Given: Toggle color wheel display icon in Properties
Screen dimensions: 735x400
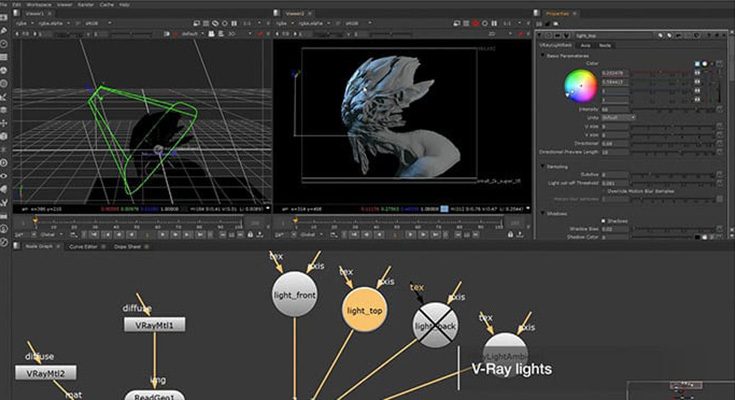Looking at the screenshot, I should [704, 63].
